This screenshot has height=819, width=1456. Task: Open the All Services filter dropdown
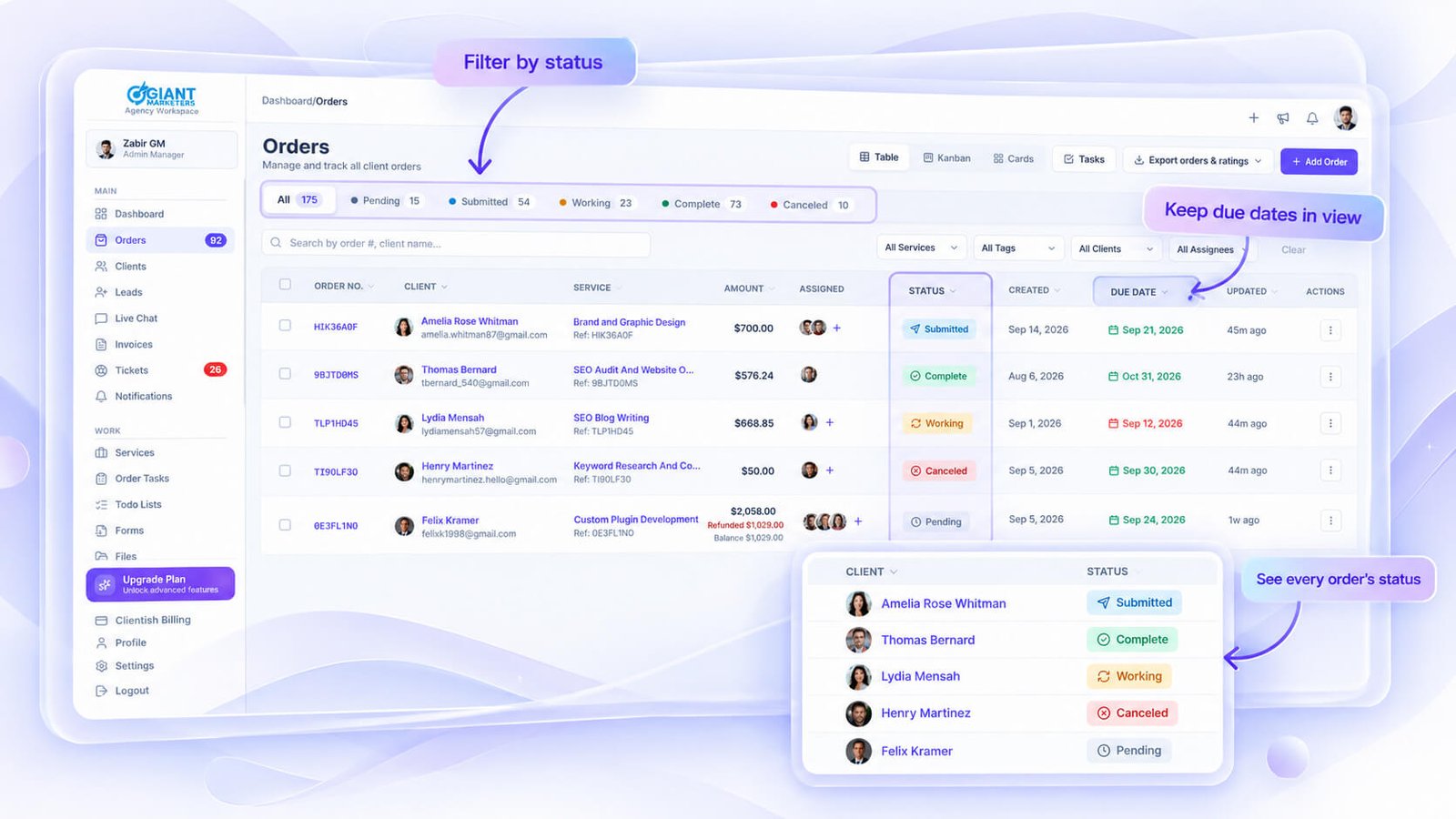[921, 248]
